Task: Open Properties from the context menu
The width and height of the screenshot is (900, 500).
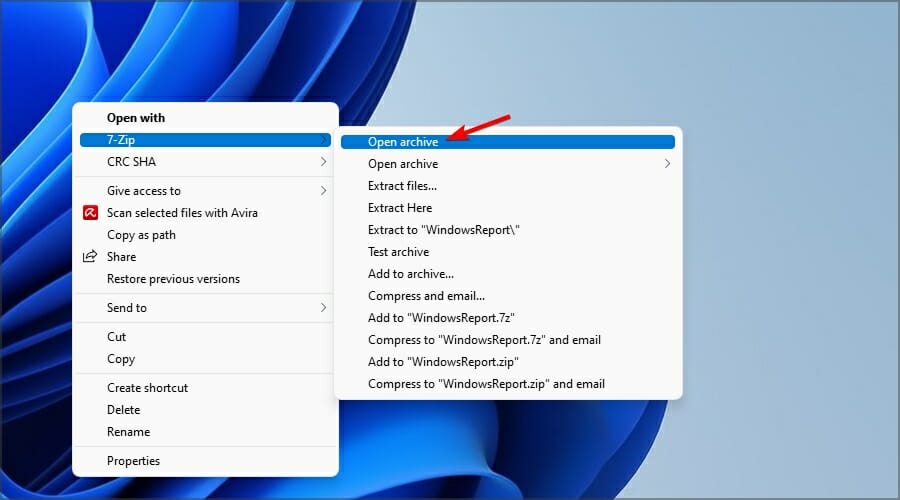Action: click(205, 461)
